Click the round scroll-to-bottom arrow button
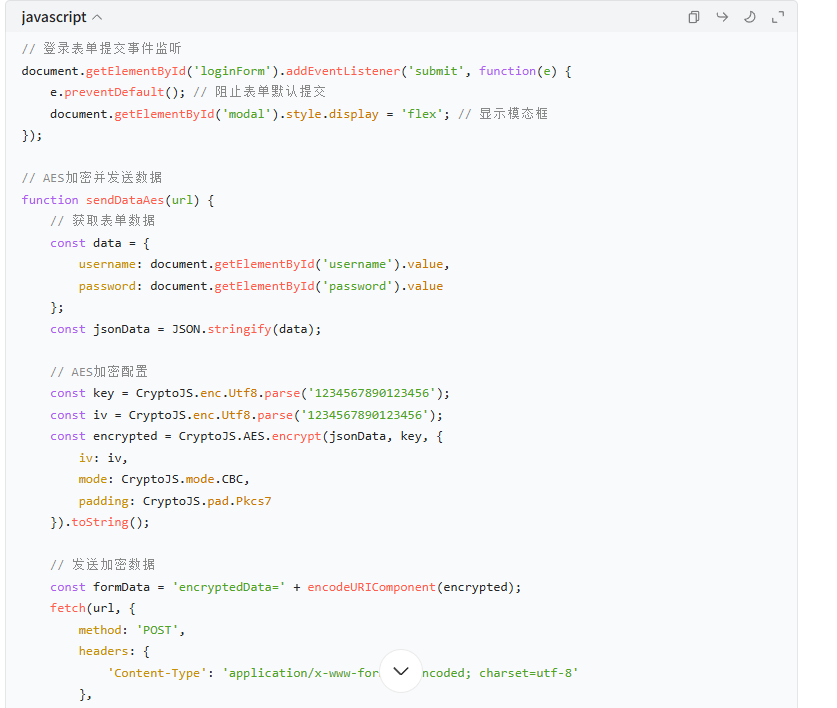This screenshot has height=708, width=837. pyautogui.click(x=401, y=671)
